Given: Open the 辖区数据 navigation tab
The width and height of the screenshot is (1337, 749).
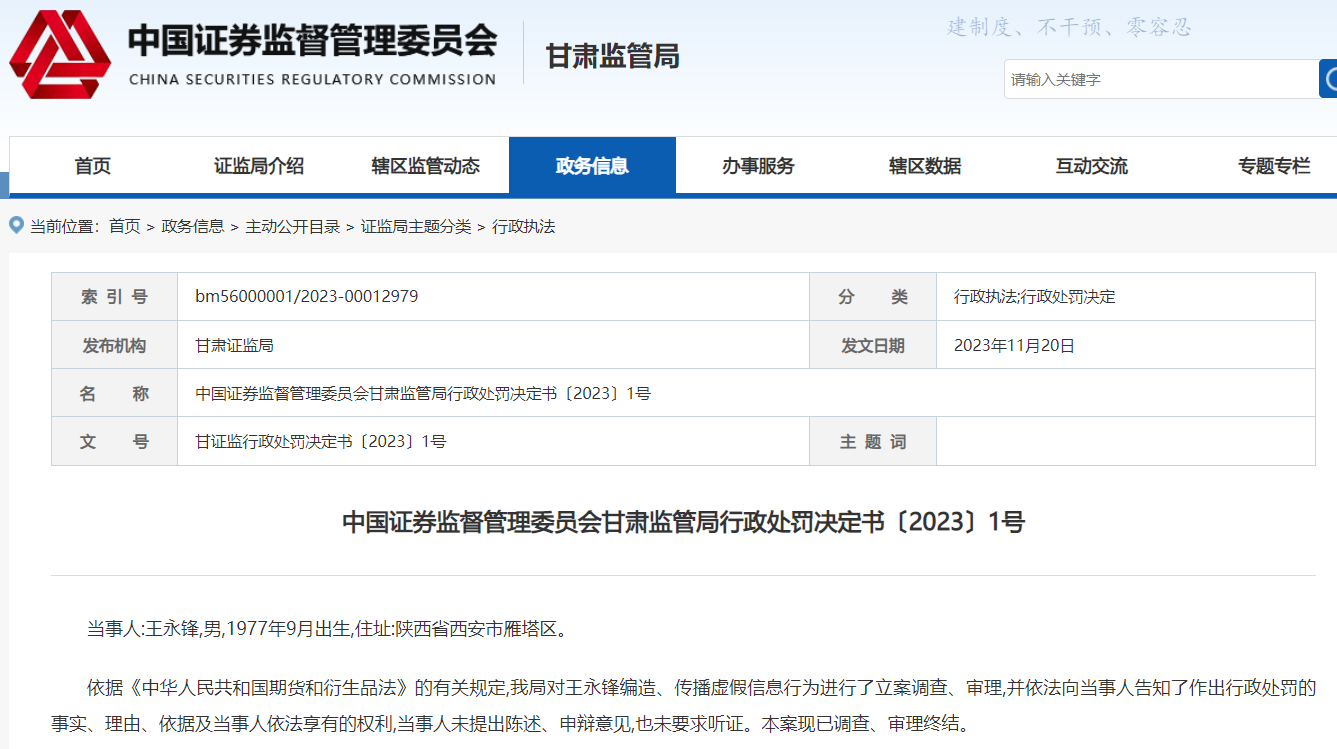Looking at the screenshot, I should (x=925, y=166).
